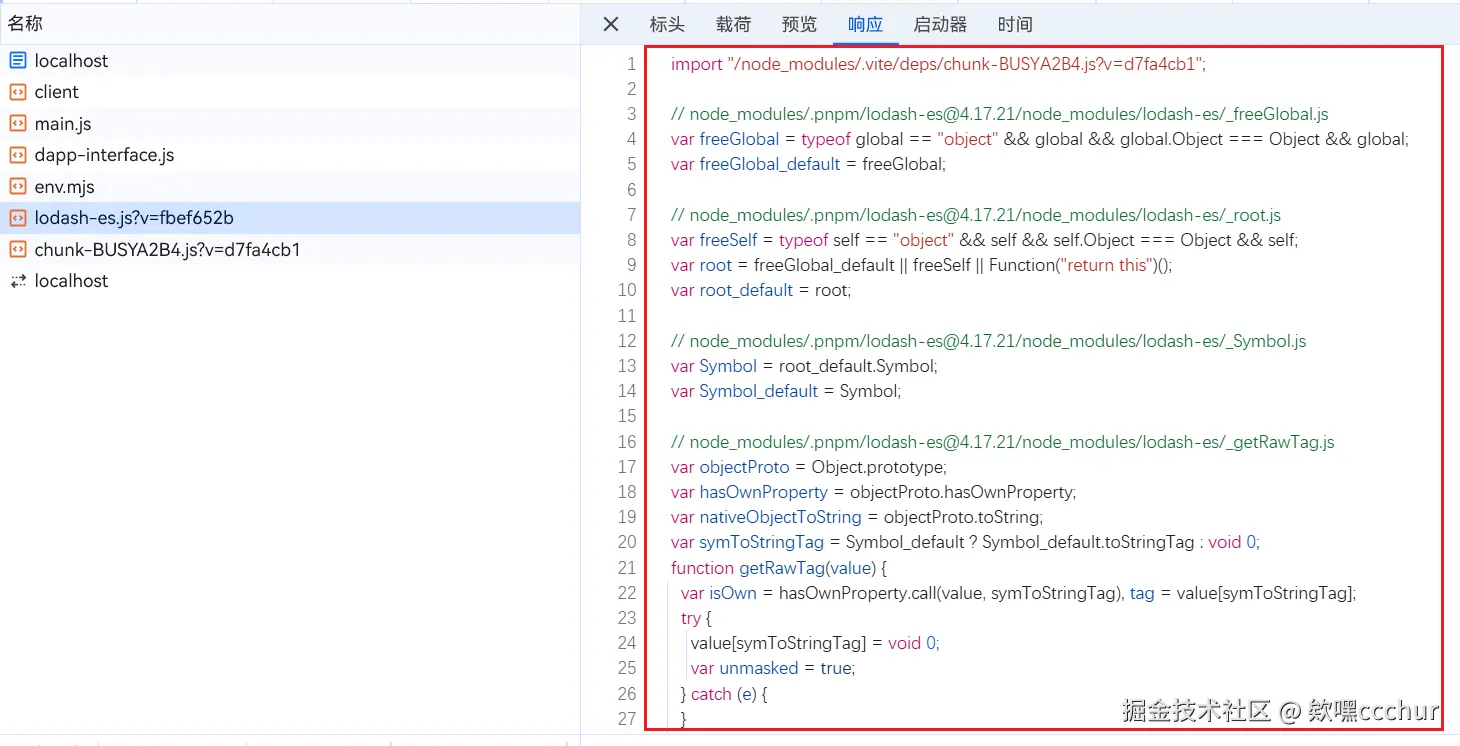Click the 'var unmasked = true' line
The image size is (1460, 746).
(773, 668)
